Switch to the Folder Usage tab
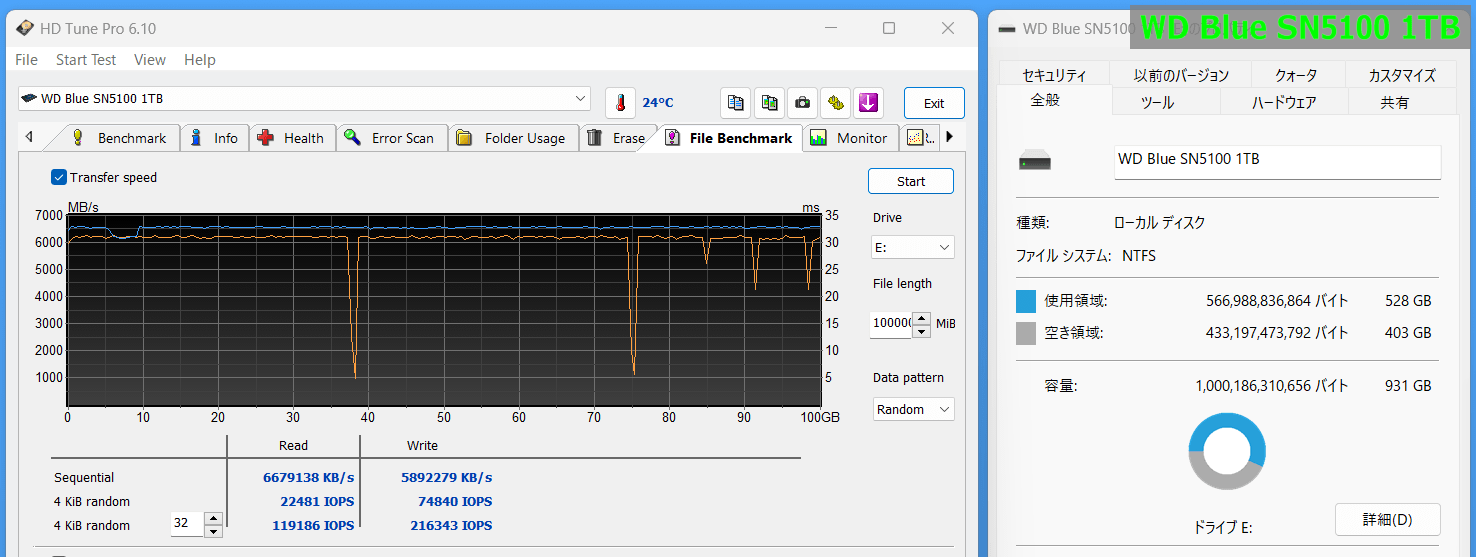 (513, 138)
